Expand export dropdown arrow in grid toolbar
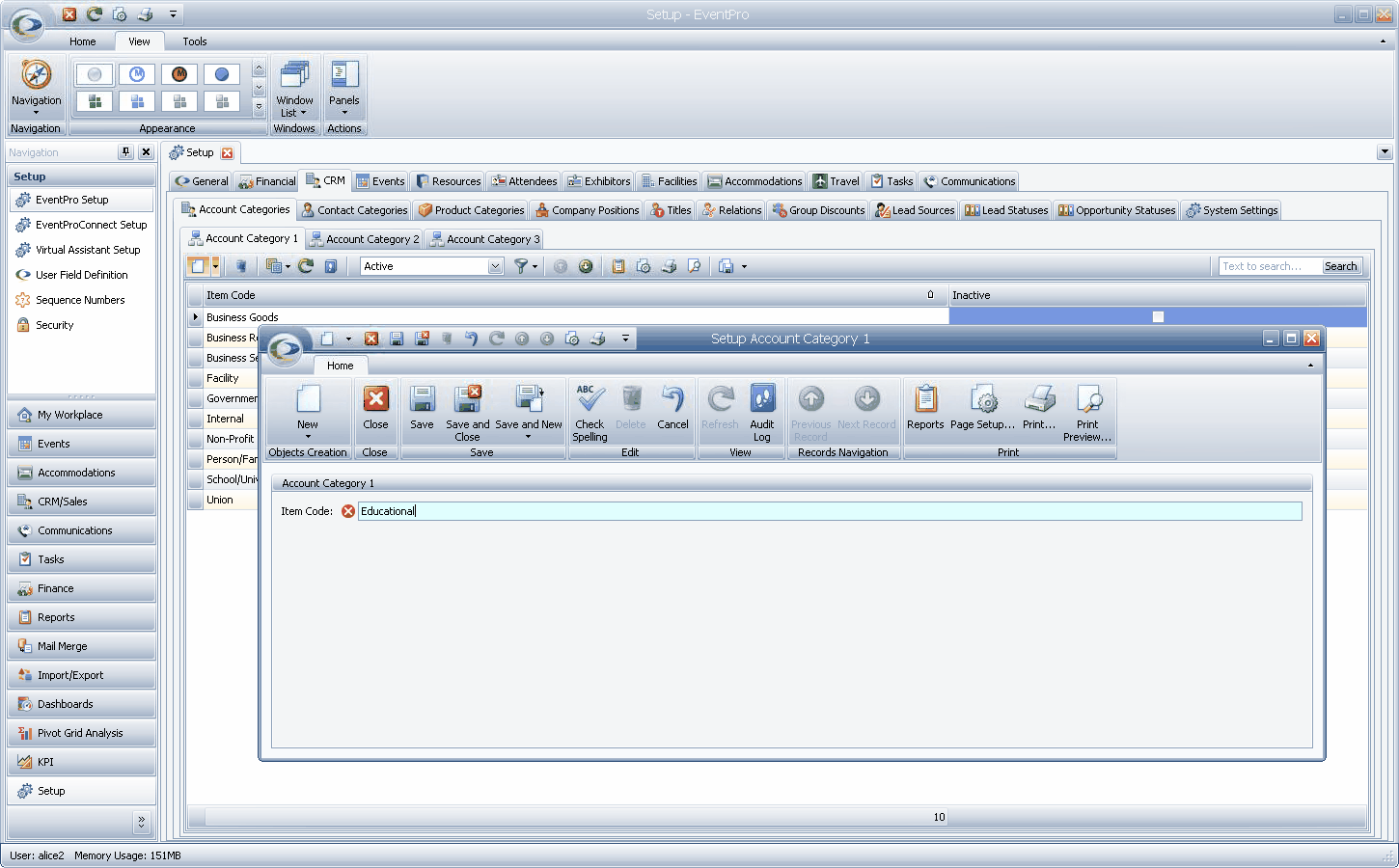The height and width of the screenshot is (868, 1399). pyautogui.click(x=744, y=266)
